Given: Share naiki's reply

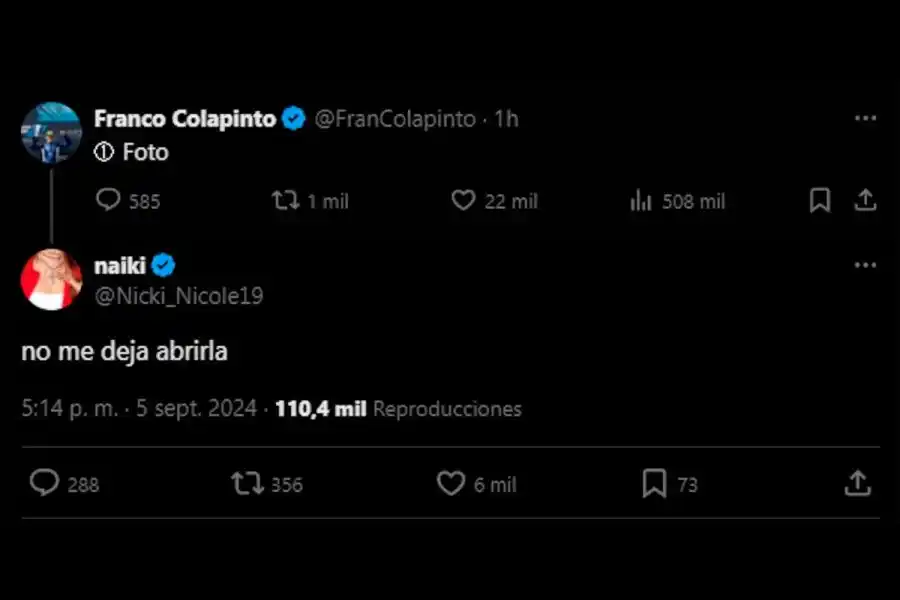Looking at the screenshot, I should click(858, 484).
